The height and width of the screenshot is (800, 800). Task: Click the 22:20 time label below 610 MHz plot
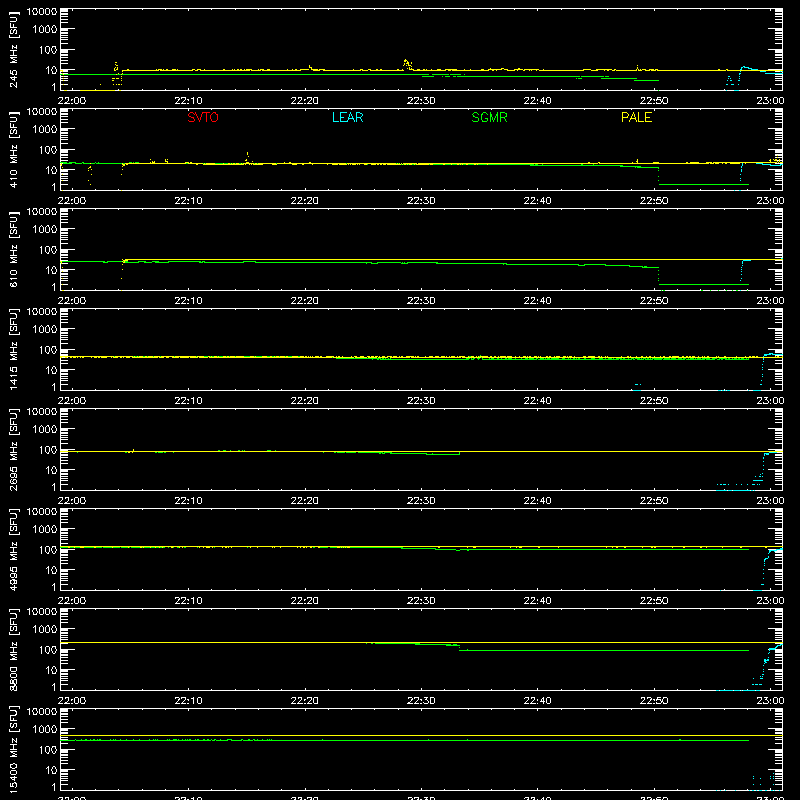click(305, 301)
